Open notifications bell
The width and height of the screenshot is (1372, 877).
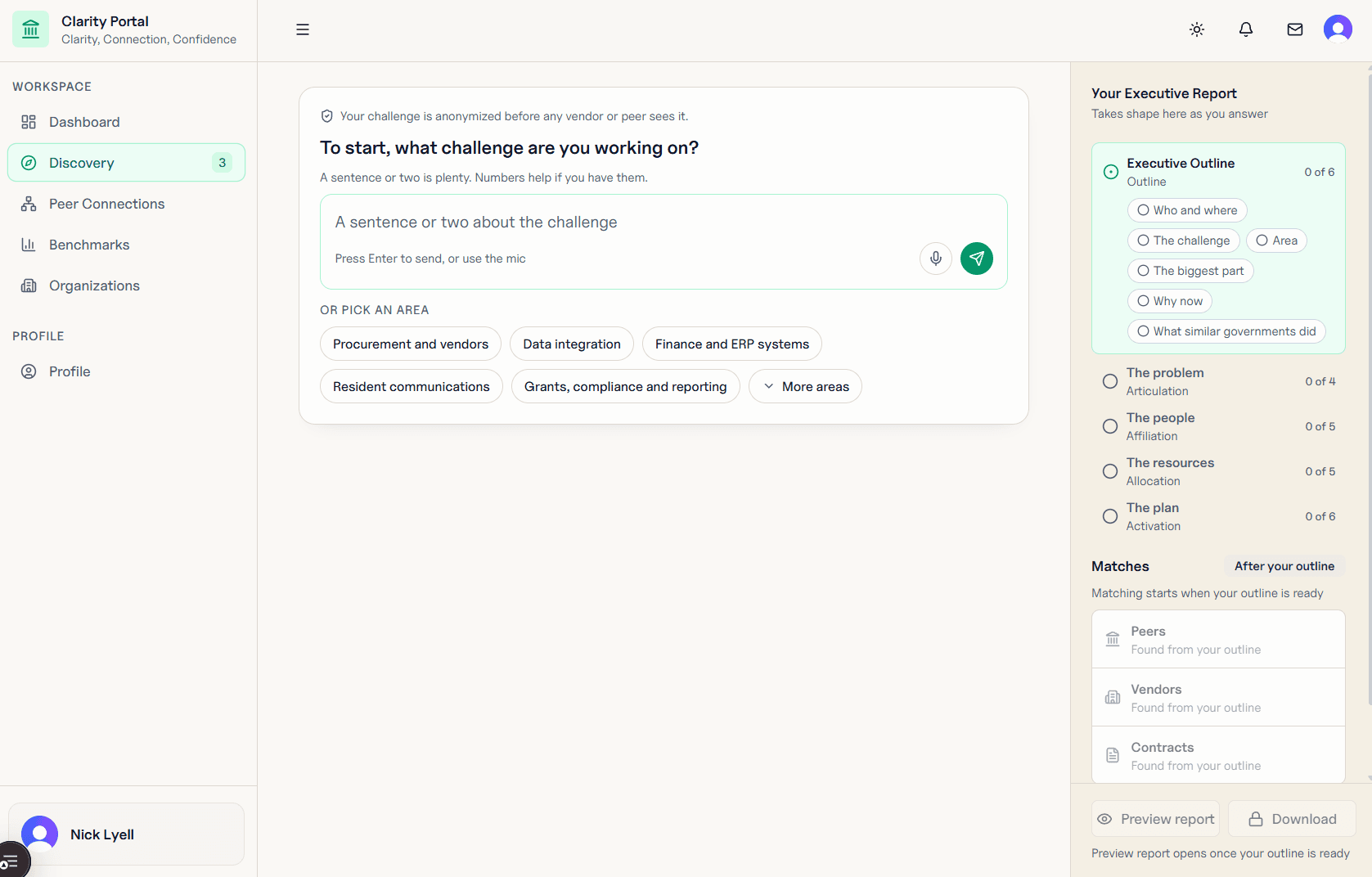click(1246, 29)
